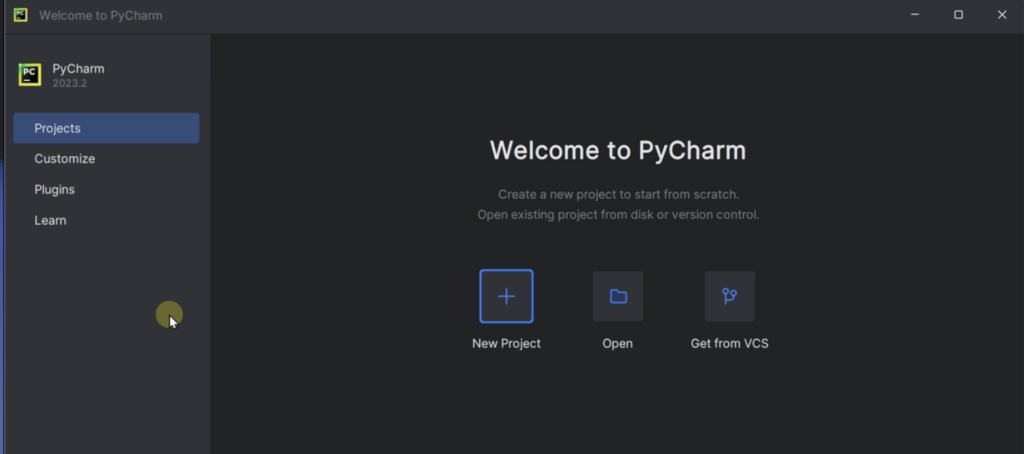Click the Get from VCS text label
Screen dimensions: 1024x454
pos(729,343)
